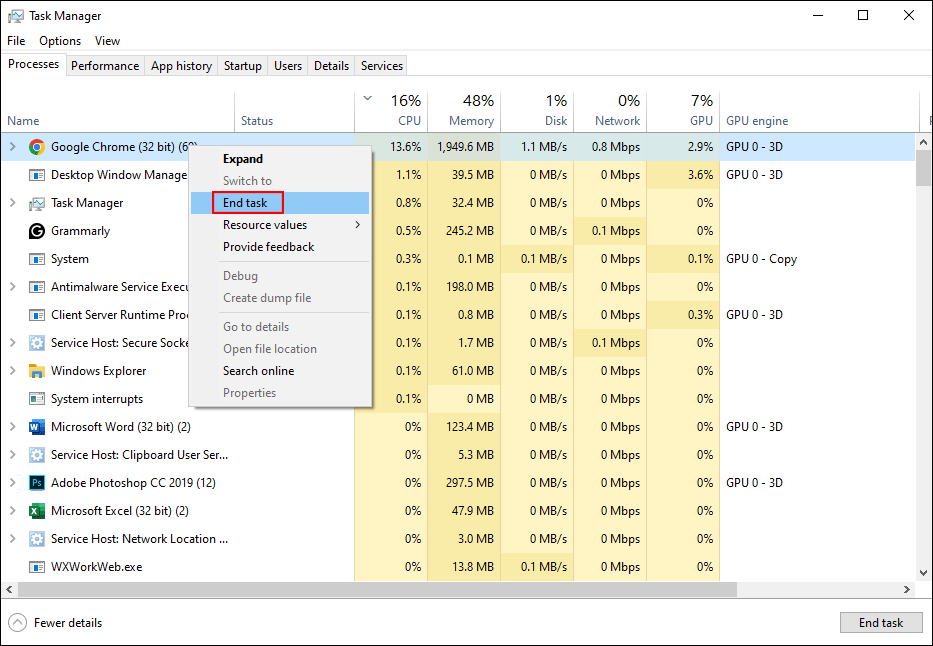Open the CPU column sort dropdown

tap(365, 100)
